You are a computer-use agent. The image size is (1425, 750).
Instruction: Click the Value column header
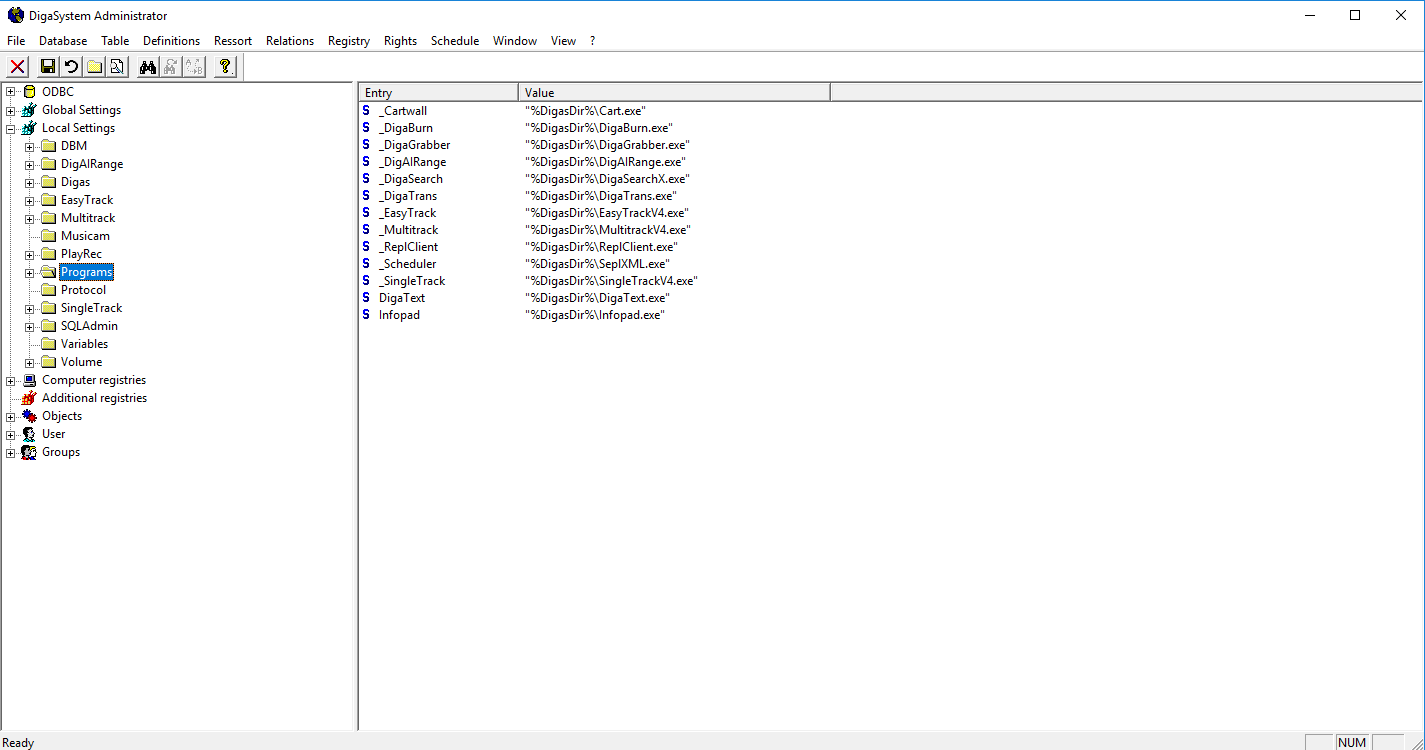click(x=673, y=93)
